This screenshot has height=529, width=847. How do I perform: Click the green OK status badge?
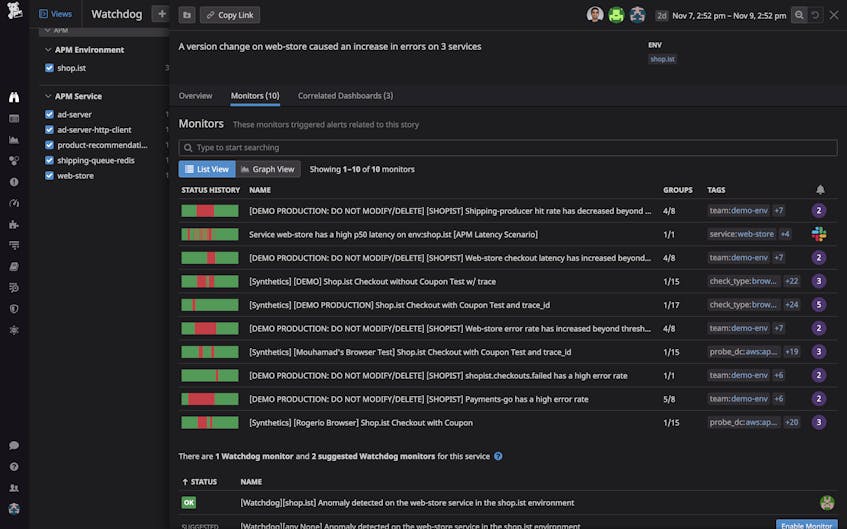(189, 503)
